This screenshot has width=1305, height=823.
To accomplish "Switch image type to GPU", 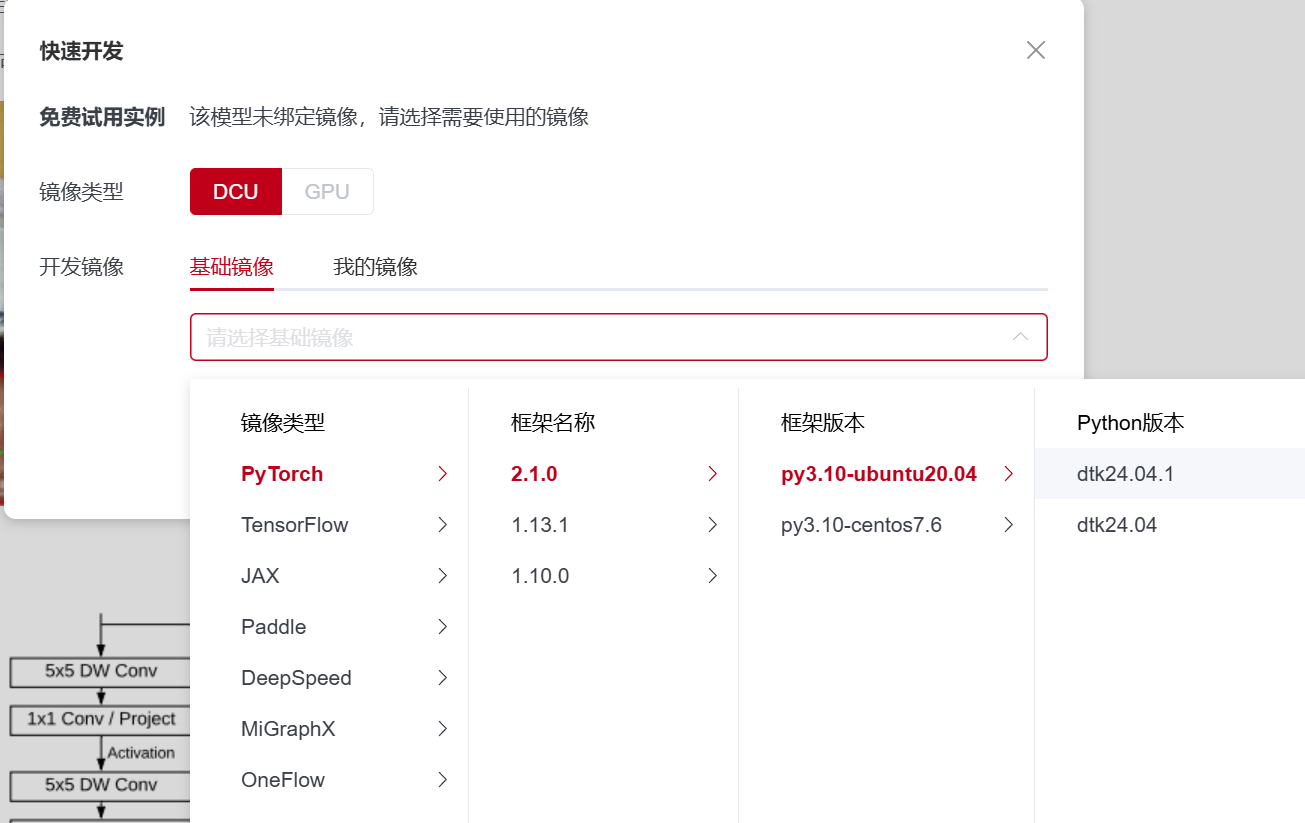I will tap(327, 191).
